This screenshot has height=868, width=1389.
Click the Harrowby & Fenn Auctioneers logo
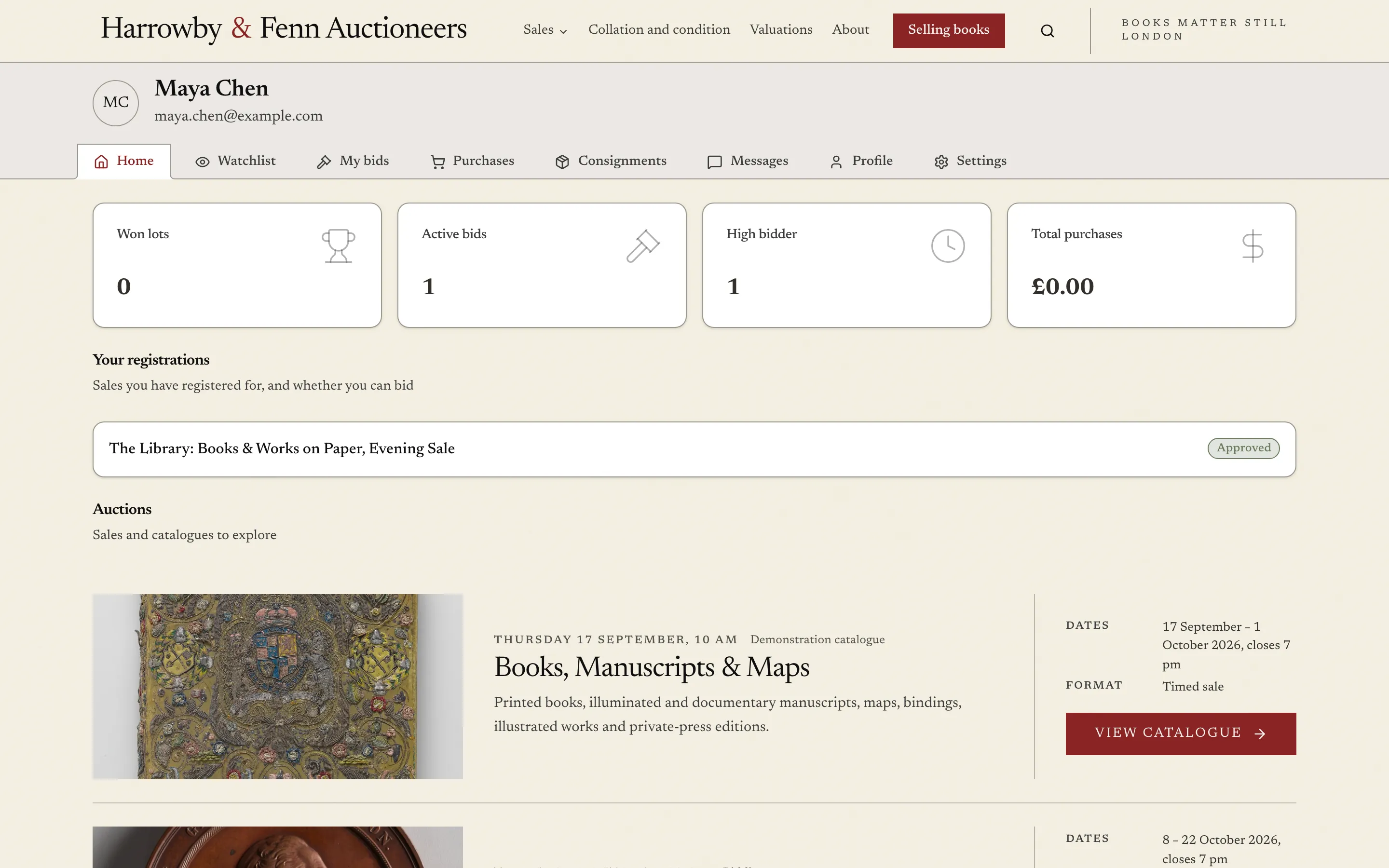(x=284, y=29)
